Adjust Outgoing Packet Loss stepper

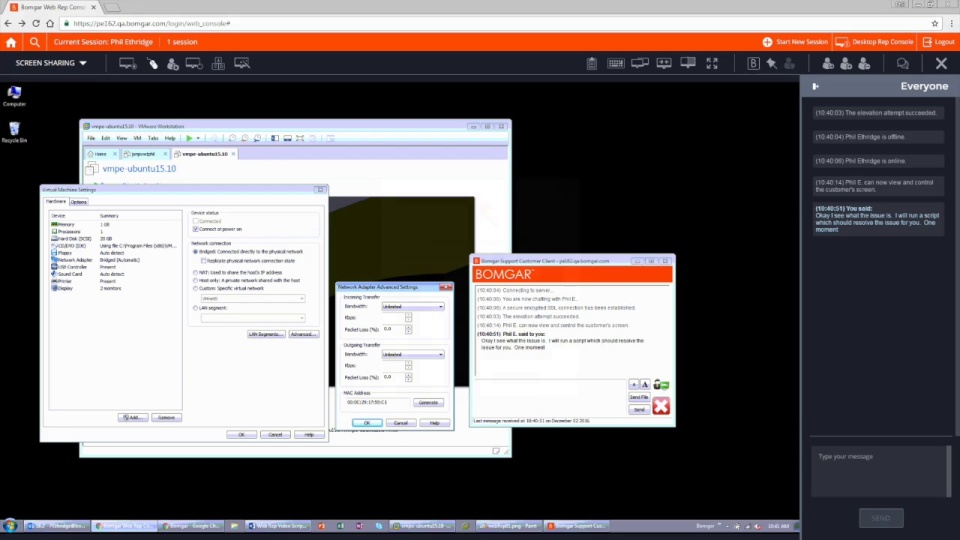click(x=408, y=378)
